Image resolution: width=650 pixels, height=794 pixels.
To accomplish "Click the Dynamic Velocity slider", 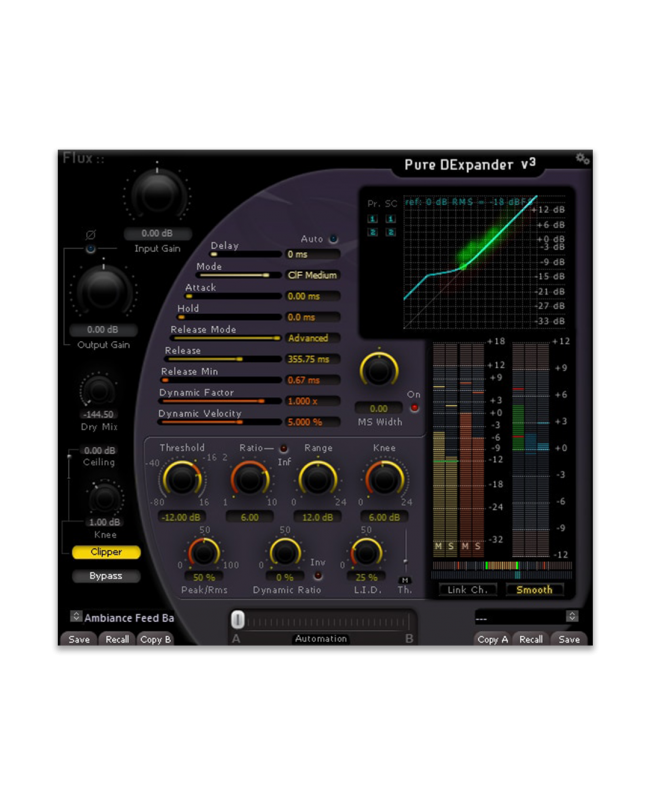I will click(220, 422).
